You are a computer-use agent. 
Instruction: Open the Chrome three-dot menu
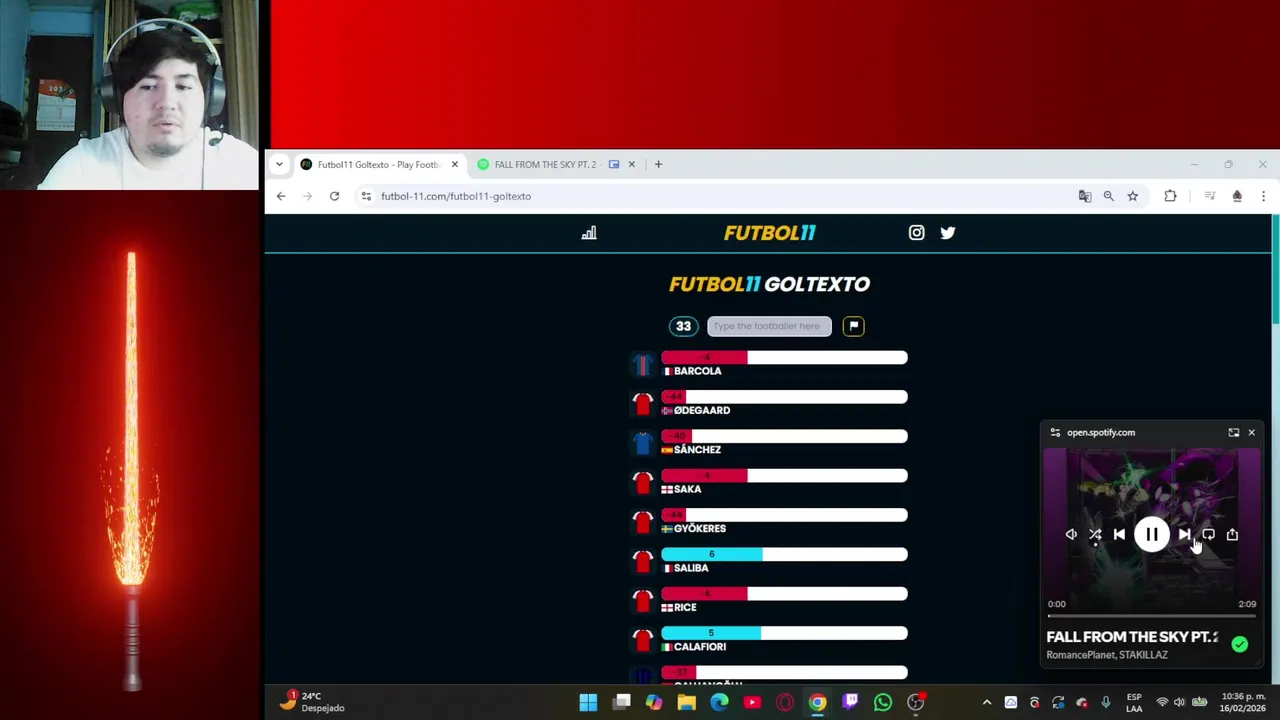[x=1264, y=196]
